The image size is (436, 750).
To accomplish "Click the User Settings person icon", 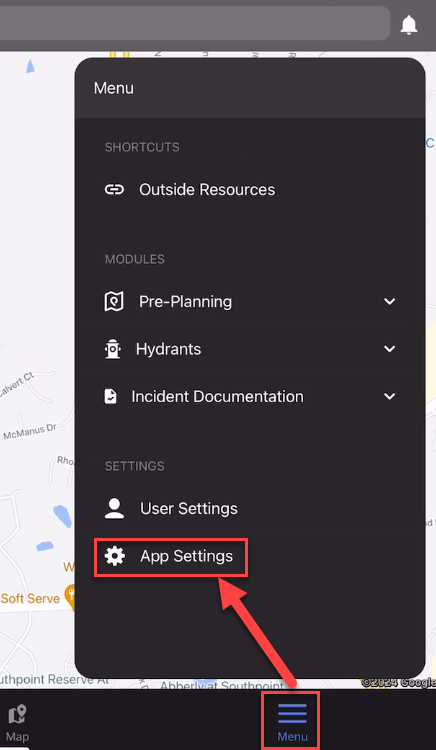I will 114,508.
